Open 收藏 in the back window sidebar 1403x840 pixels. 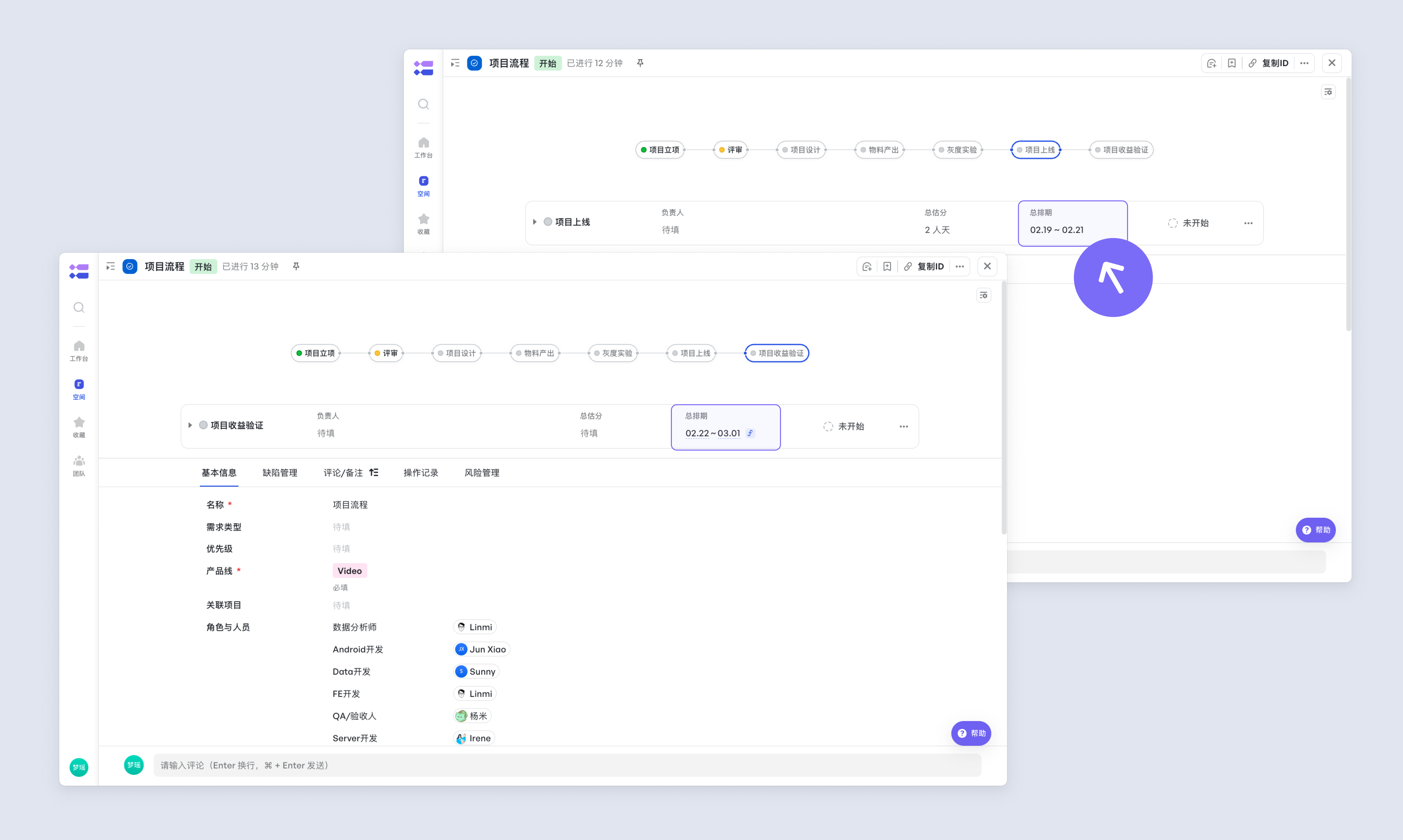(x=424, y=224)
